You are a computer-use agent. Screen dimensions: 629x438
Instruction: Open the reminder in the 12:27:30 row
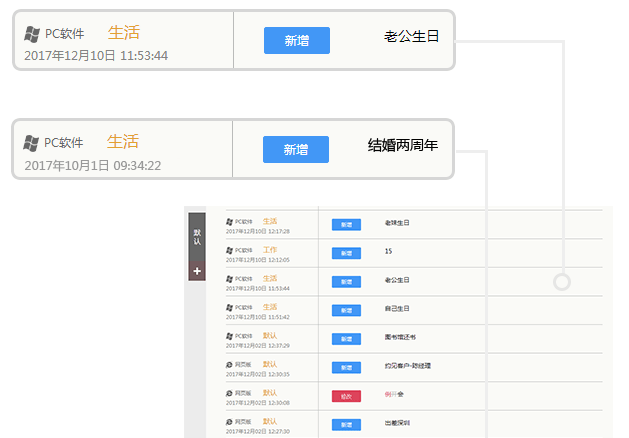[397, 423]
